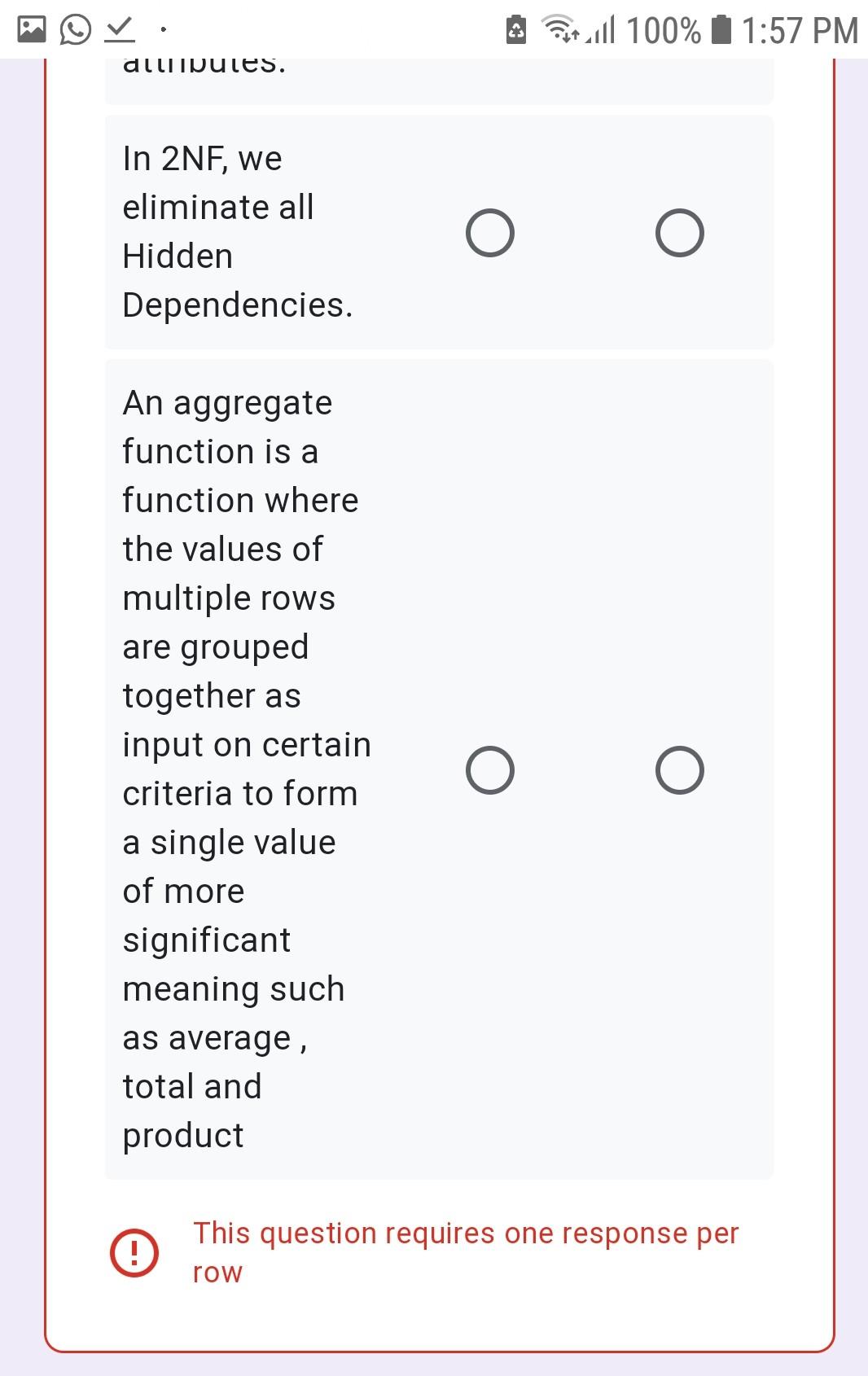
Task: Click the red exclamation error icon
Action: coord(134,1252)
